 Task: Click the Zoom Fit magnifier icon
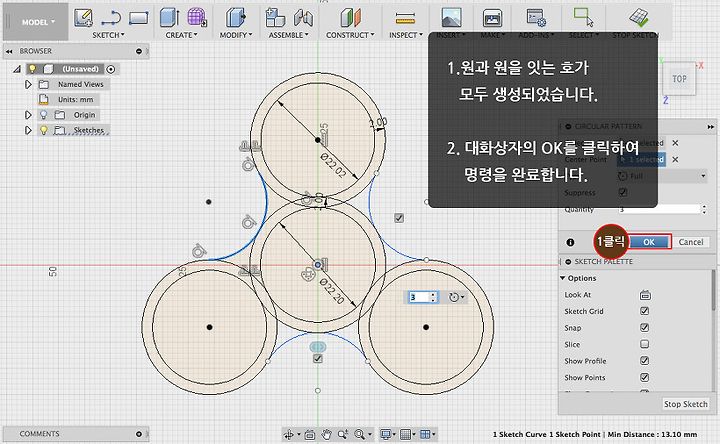(359, 434)
